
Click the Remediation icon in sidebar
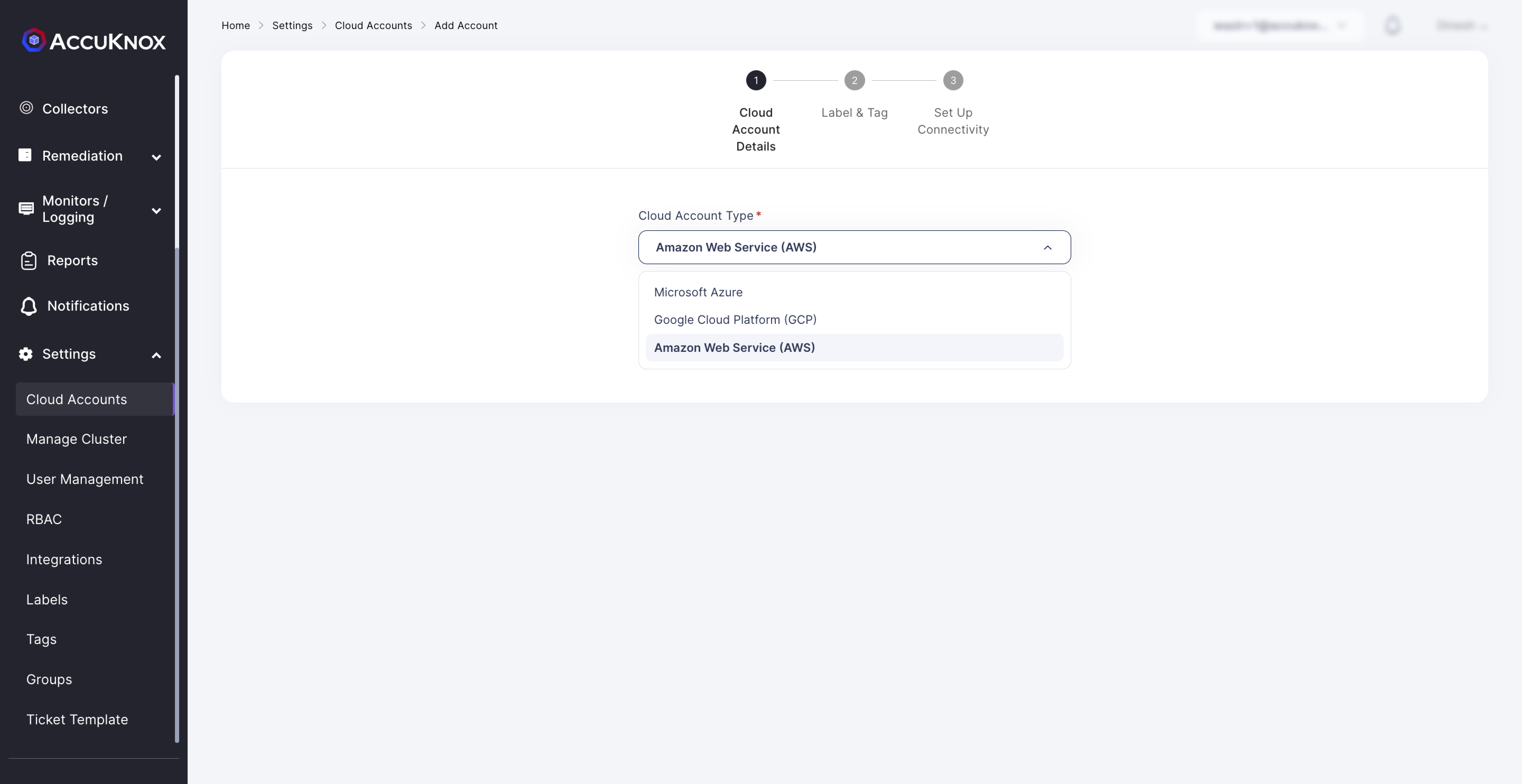pyautogui.click(x=25, y=155)
